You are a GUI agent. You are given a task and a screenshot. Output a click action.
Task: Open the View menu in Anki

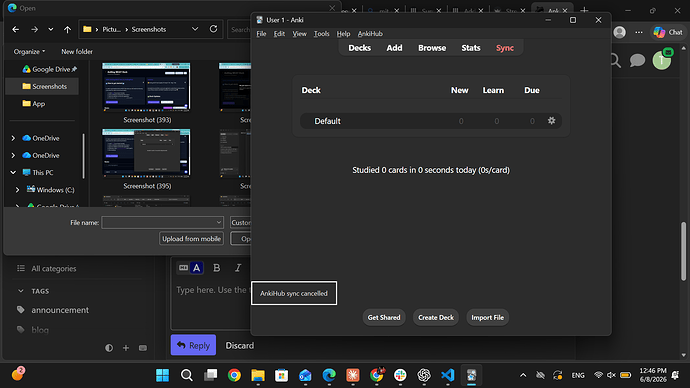point(299,34)
